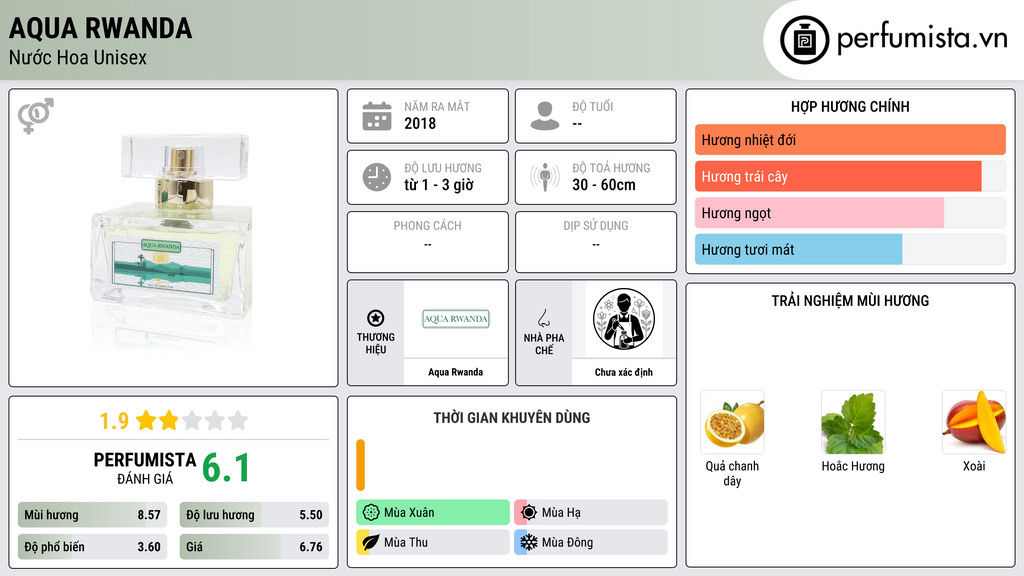
Task: Open the Aqua Rwanda brand logo
Action: click(x=456, y=319)
